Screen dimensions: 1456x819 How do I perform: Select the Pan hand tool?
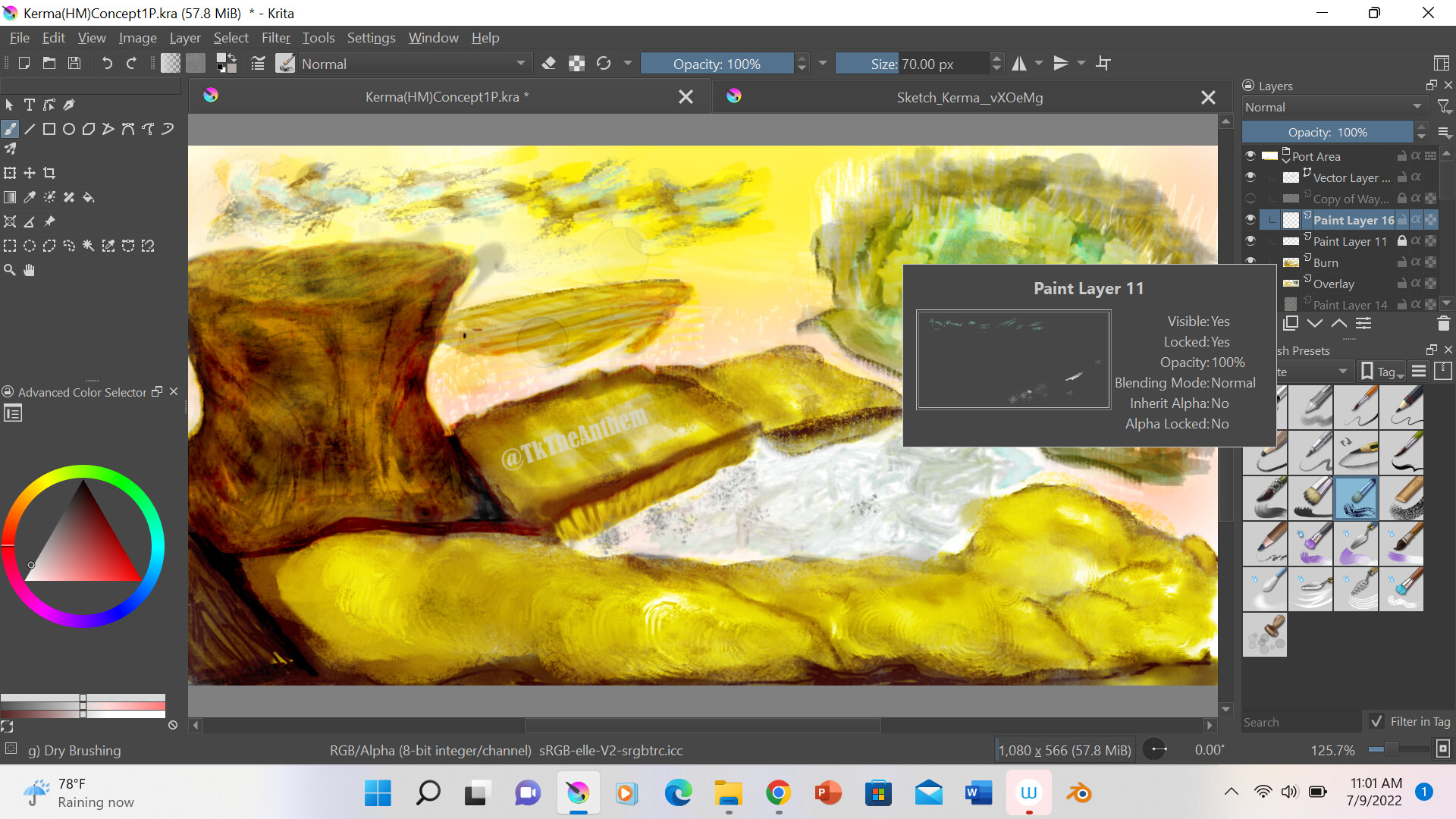coord(30,270)
